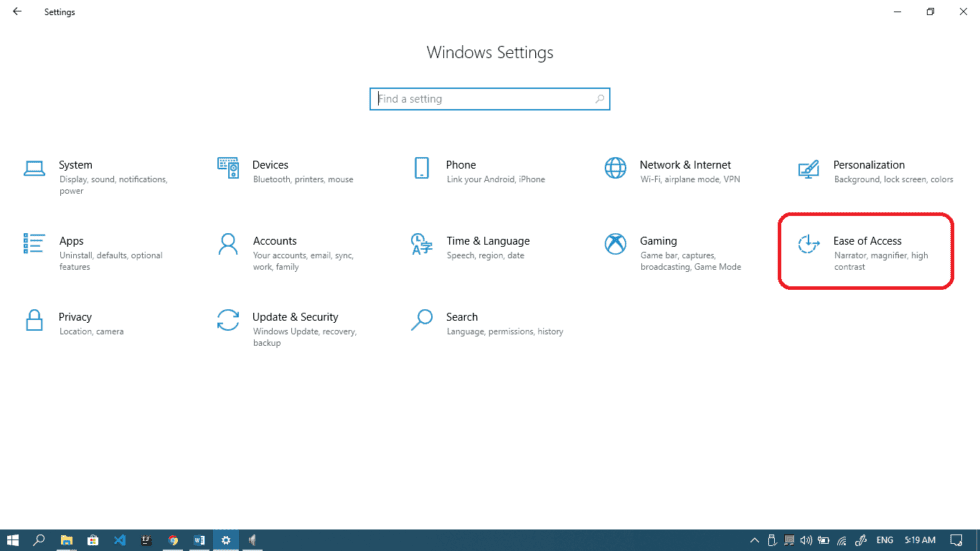Image resolution: width=980 pixels, height=551 pixels.
Task: Launch File Explorer from the taskbar
Action: (x=66, y=540)
